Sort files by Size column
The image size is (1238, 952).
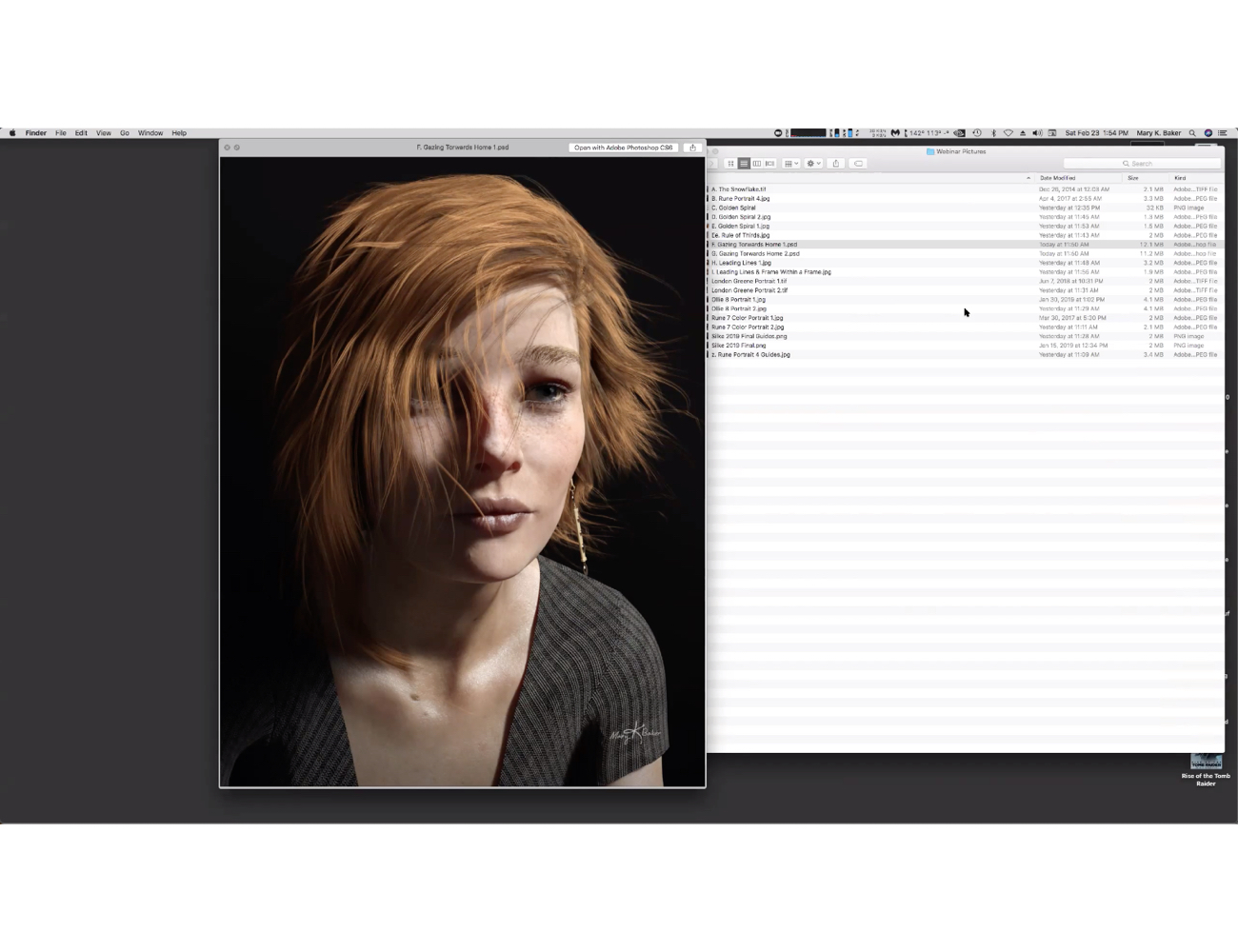[x=1133, y=178]
